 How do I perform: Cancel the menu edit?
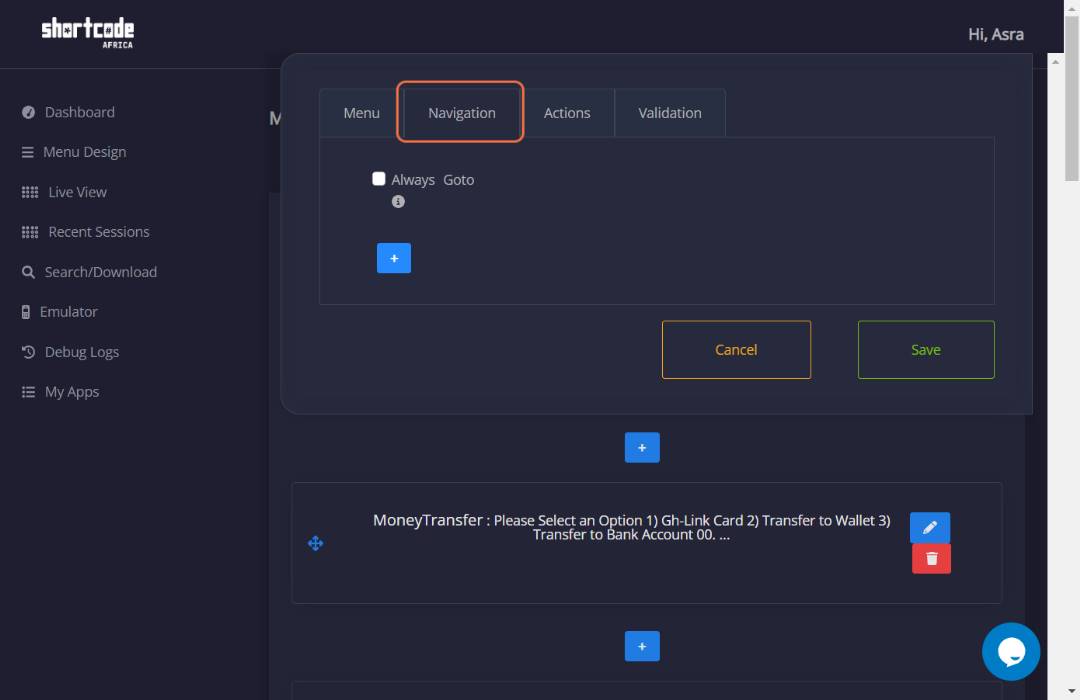[736, 350]
